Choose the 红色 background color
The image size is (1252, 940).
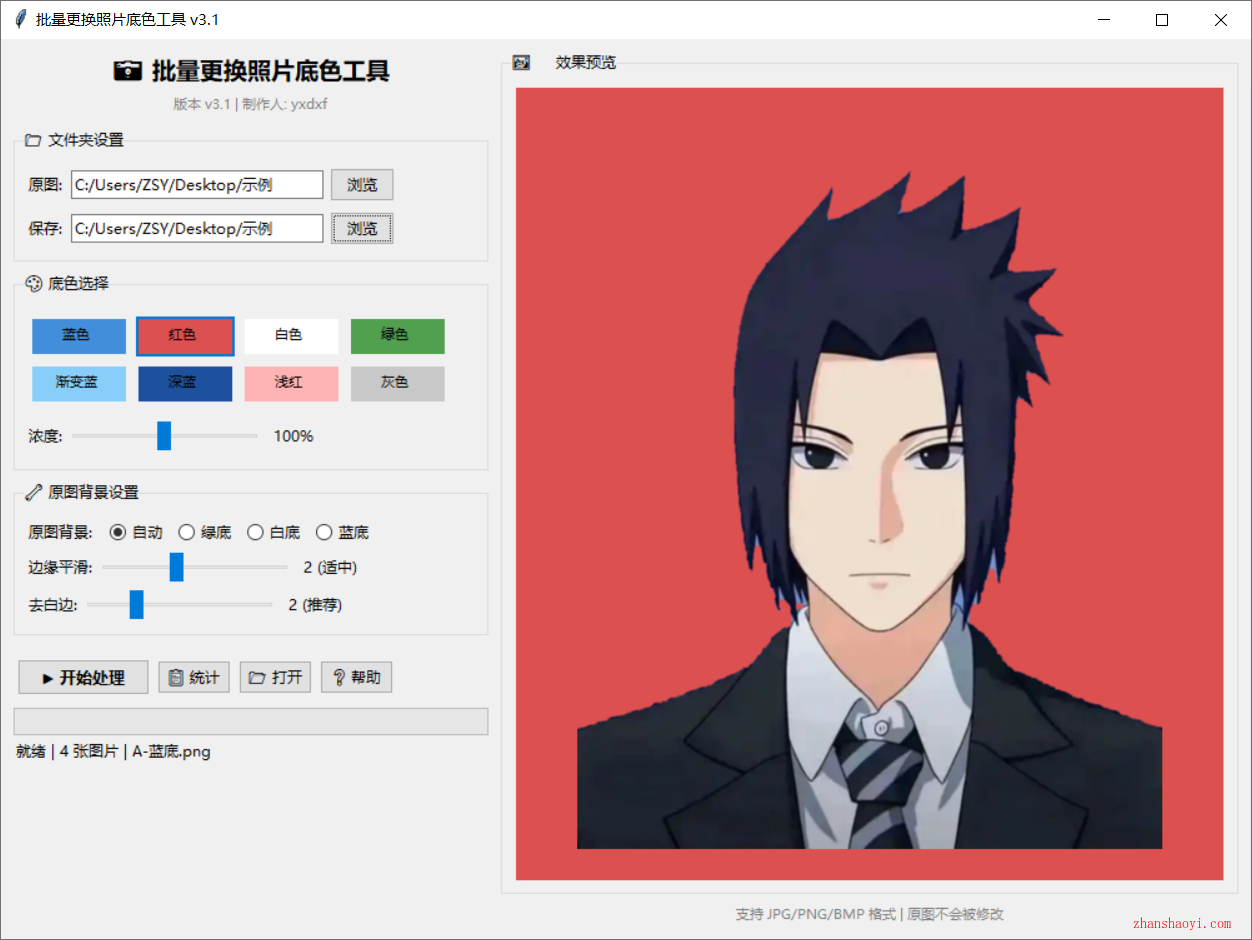[185, 336]
